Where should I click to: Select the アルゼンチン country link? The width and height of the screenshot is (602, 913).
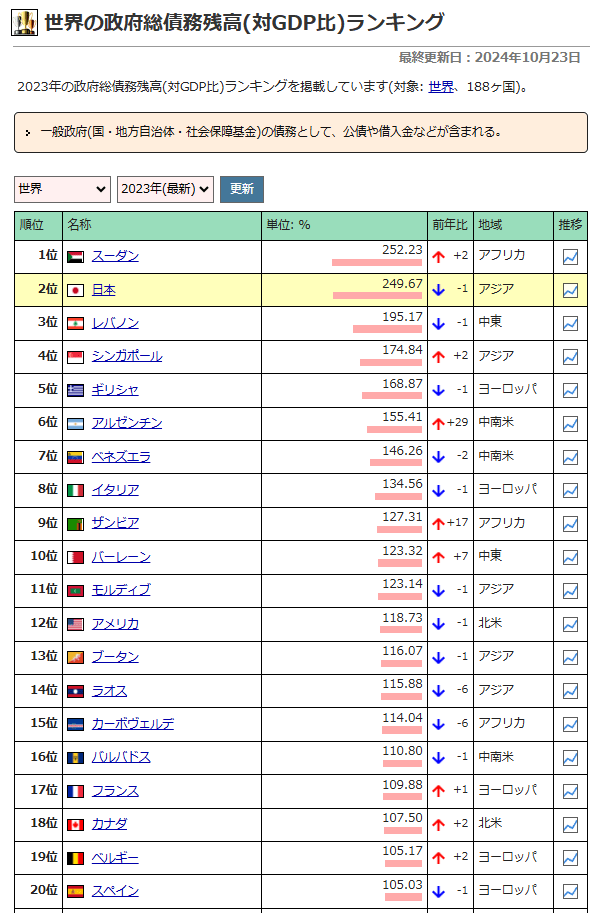126,423
